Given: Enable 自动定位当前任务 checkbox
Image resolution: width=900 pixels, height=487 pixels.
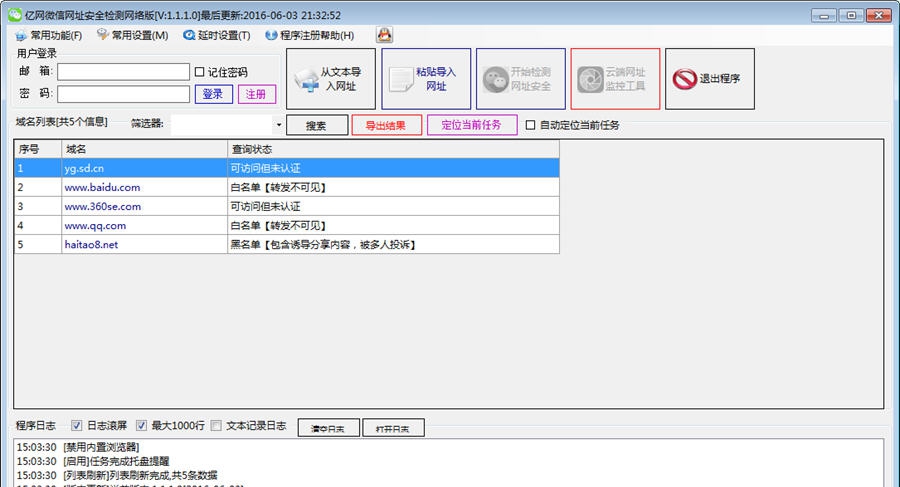Looking at the screenshot, I should (x=530, y=125).
